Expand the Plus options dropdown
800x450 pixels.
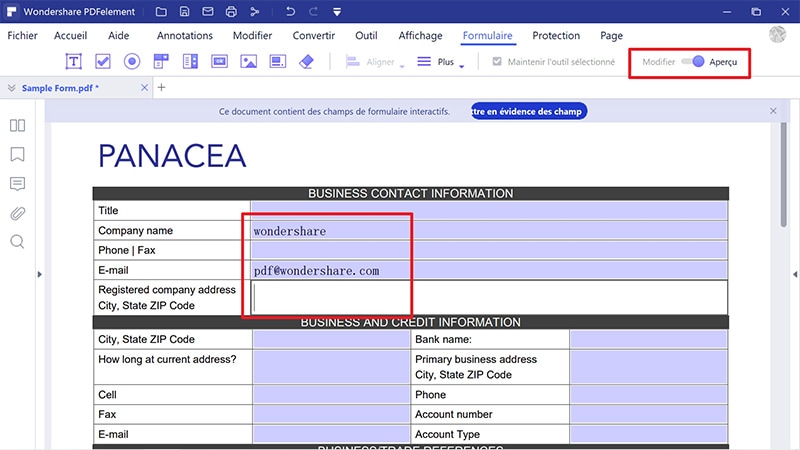441,62
